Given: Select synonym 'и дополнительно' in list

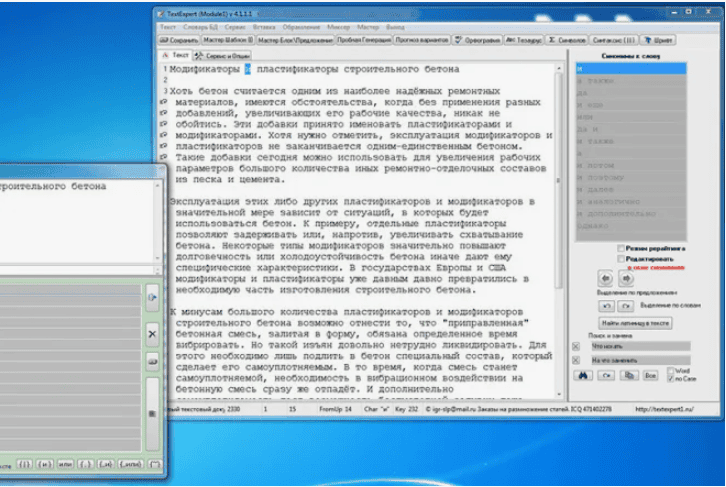Looking at the screenshot, I should point(631,213).
